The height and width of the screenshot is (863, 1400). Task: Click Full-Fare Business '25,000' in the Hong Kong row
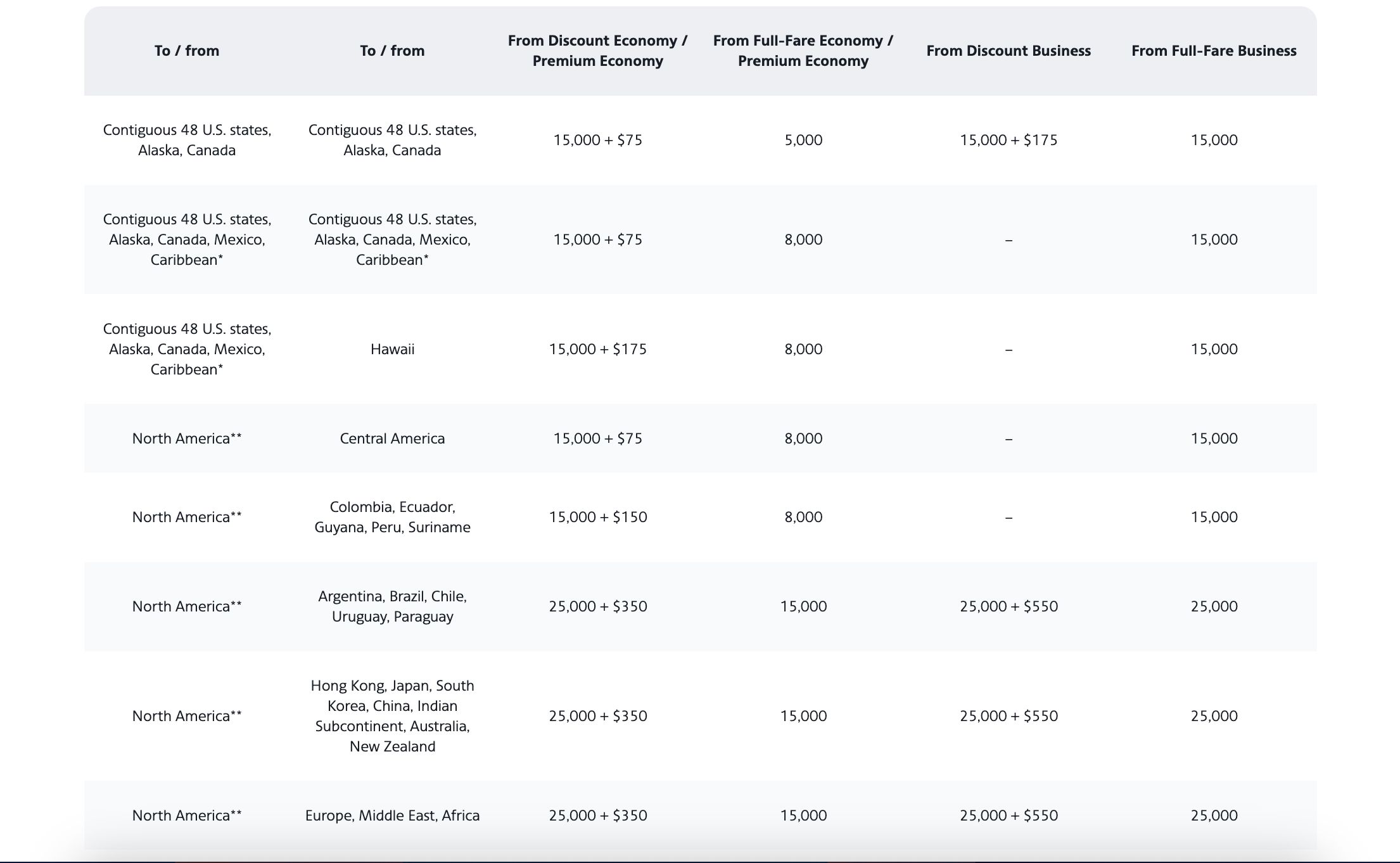point(1214,716)
